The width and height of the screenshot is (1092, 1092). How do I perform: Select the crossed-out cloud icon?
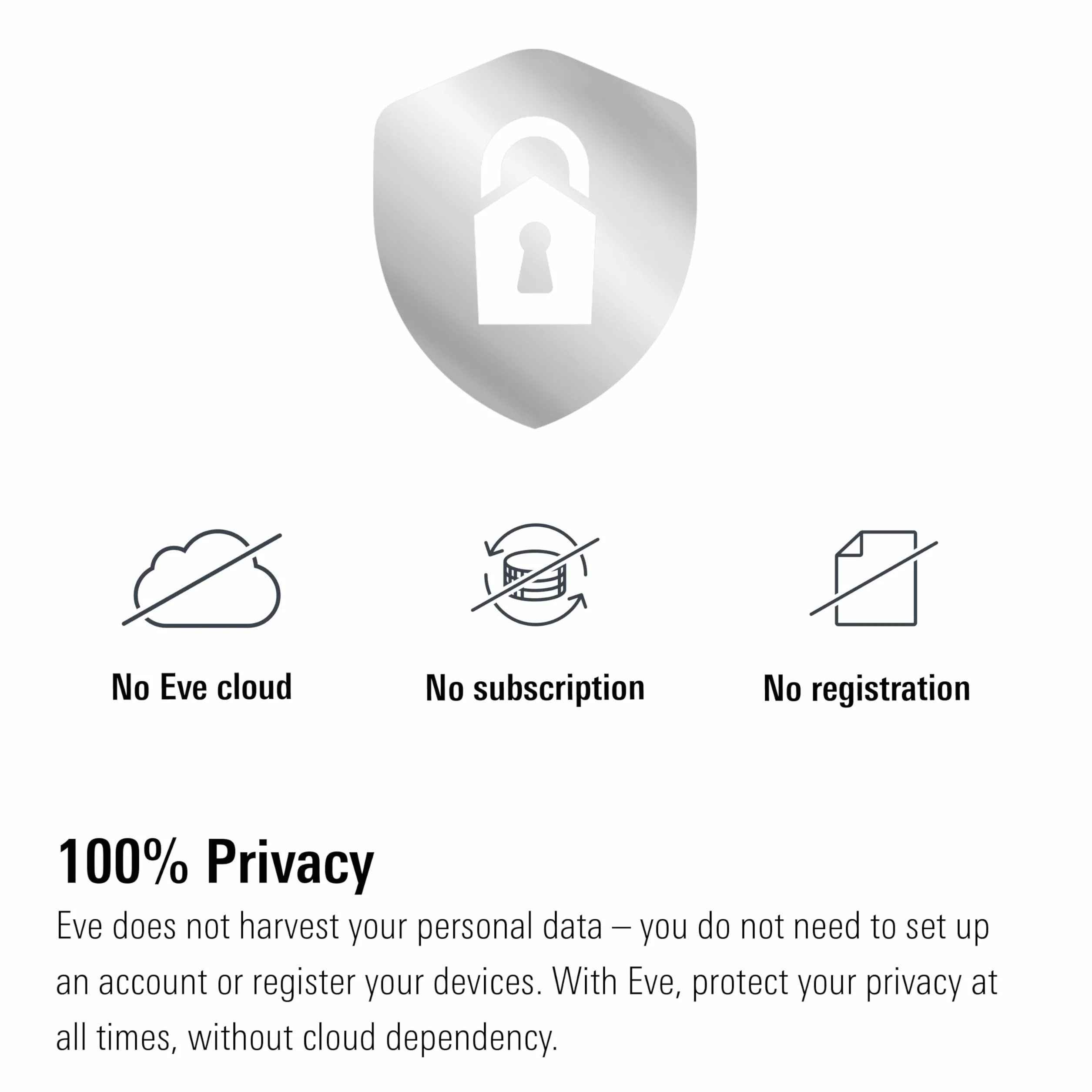point(202,579)
